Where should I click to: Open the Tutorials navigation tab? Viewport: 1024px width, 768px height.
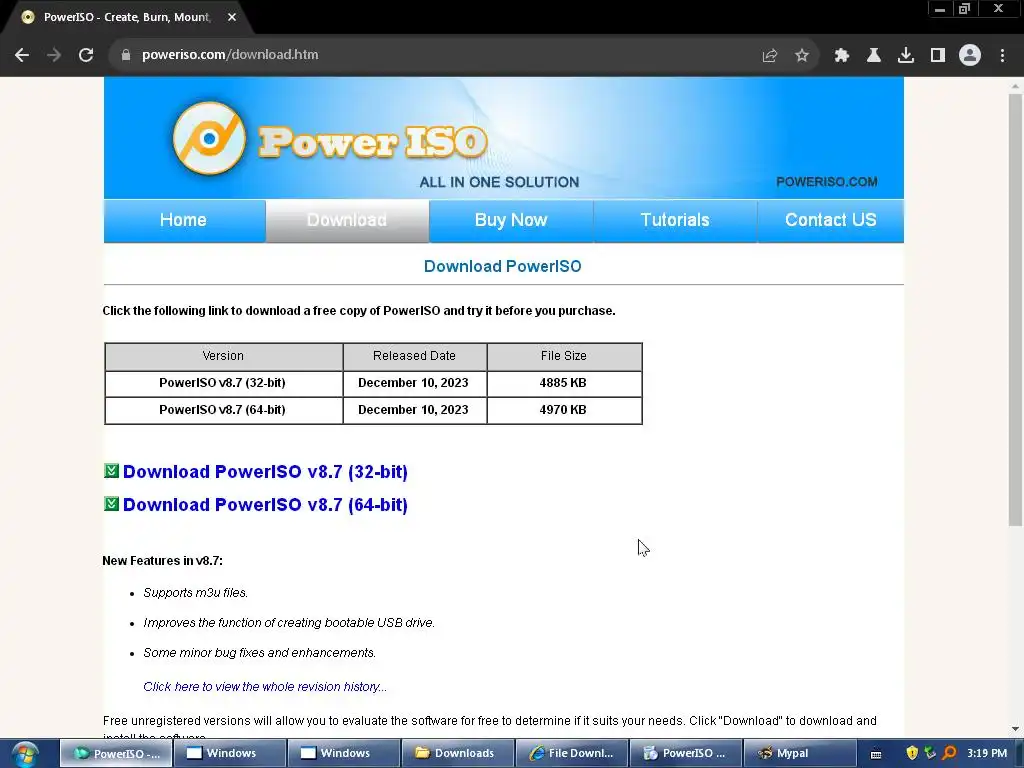(x=675, y=220)
